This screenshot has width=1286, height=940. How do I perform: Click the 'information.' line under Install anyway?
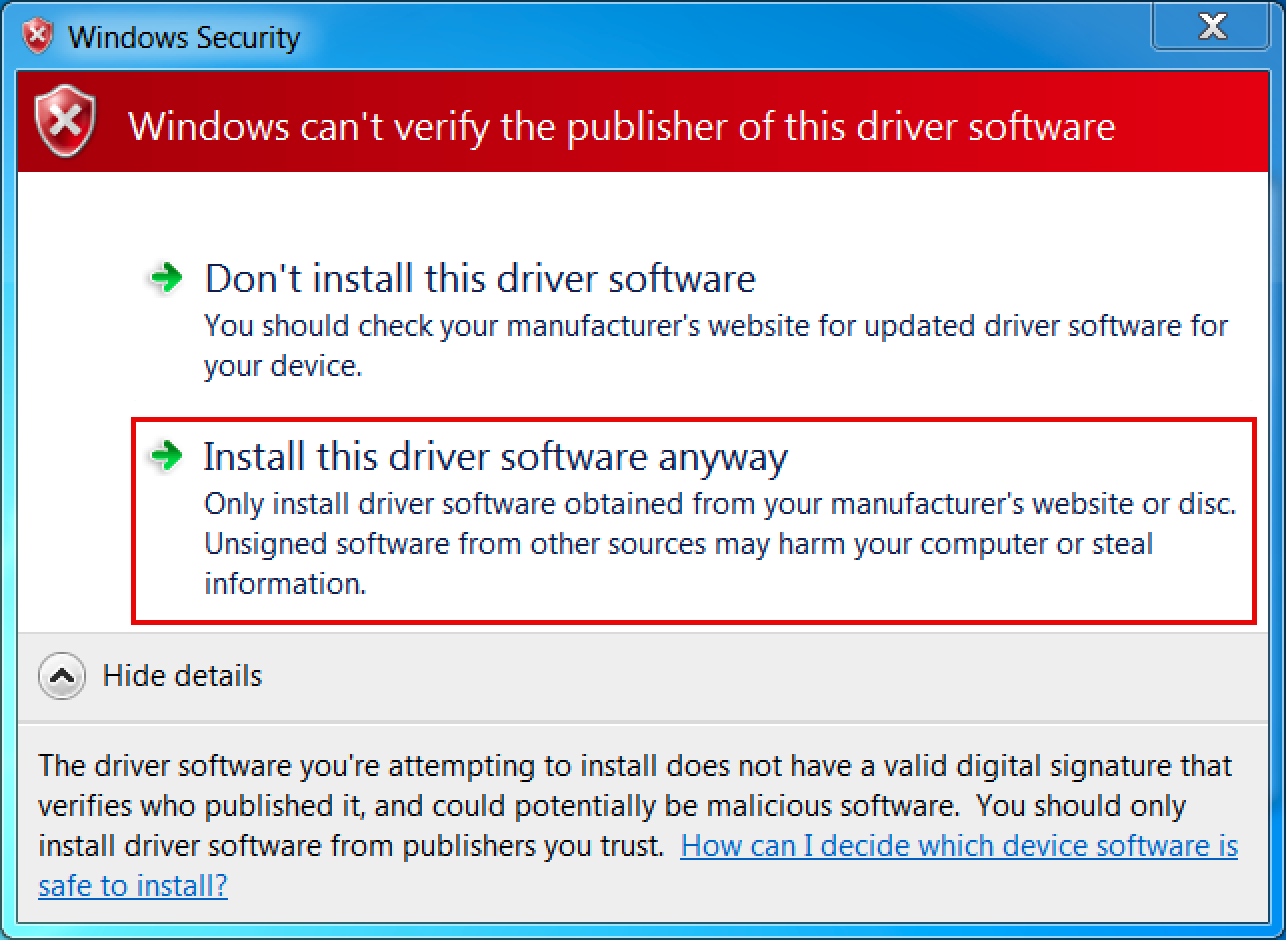click(285, 584)
